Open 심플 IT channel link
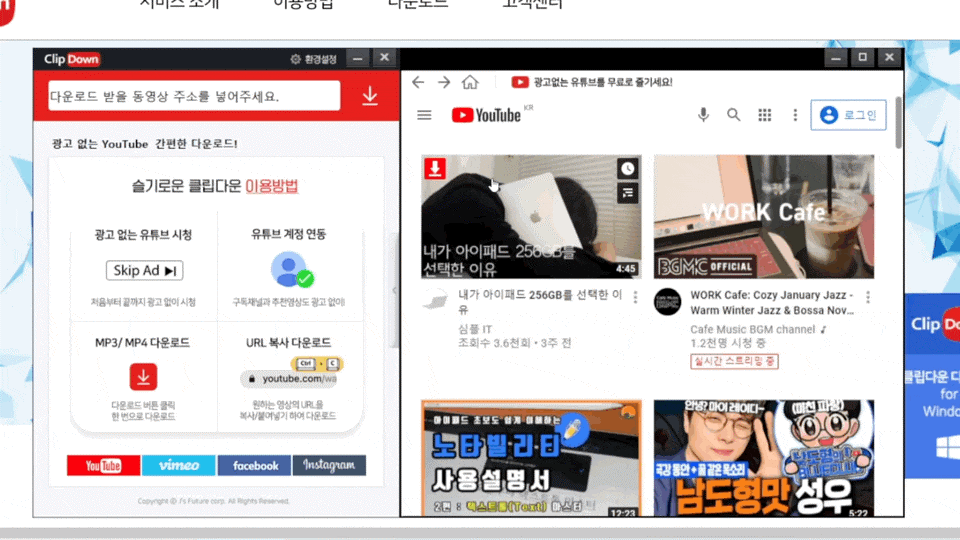Screen dimensions: 960x540 tap(475, 329)
